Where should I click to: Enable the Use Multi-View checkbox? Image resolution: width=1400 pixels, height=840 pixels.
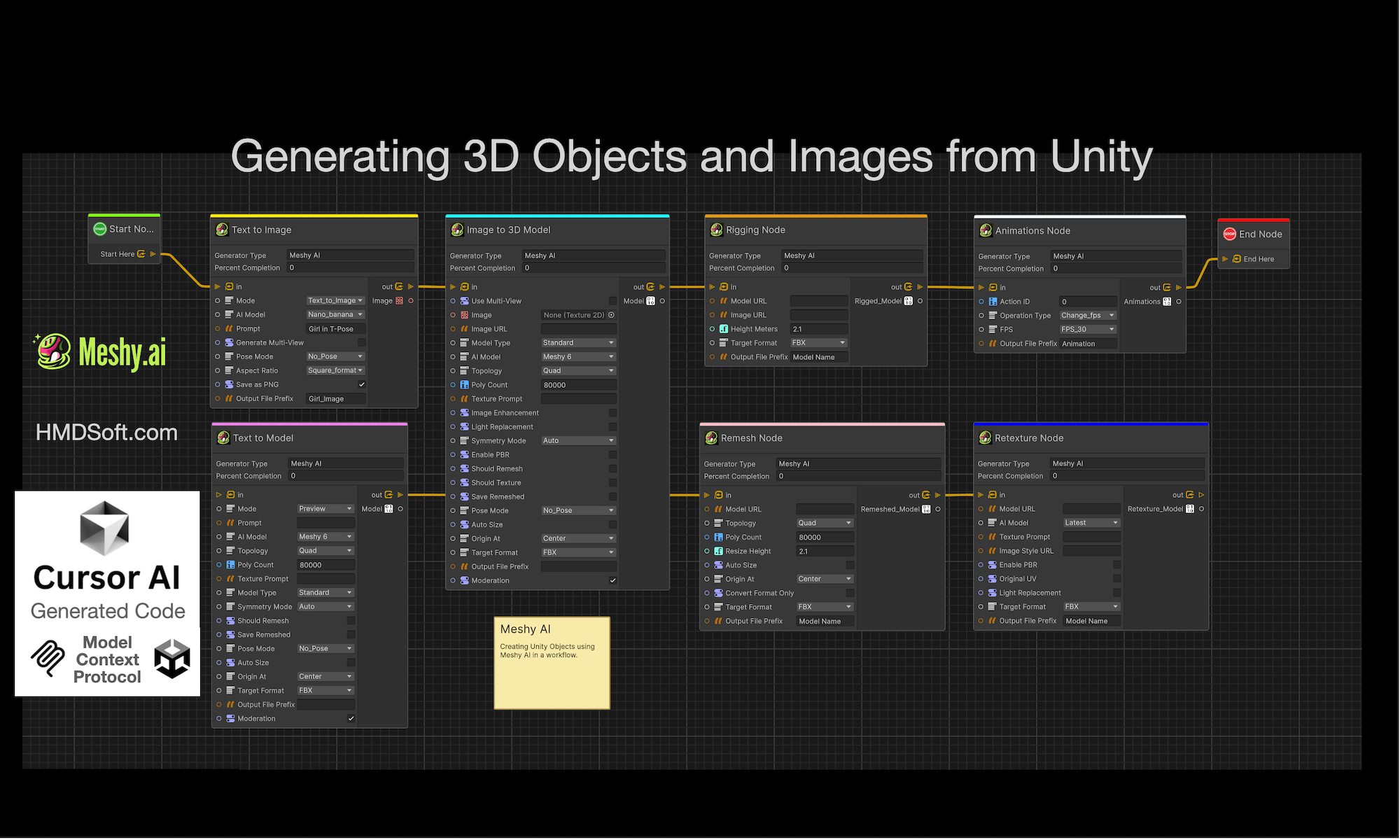[x=612, y=301]
